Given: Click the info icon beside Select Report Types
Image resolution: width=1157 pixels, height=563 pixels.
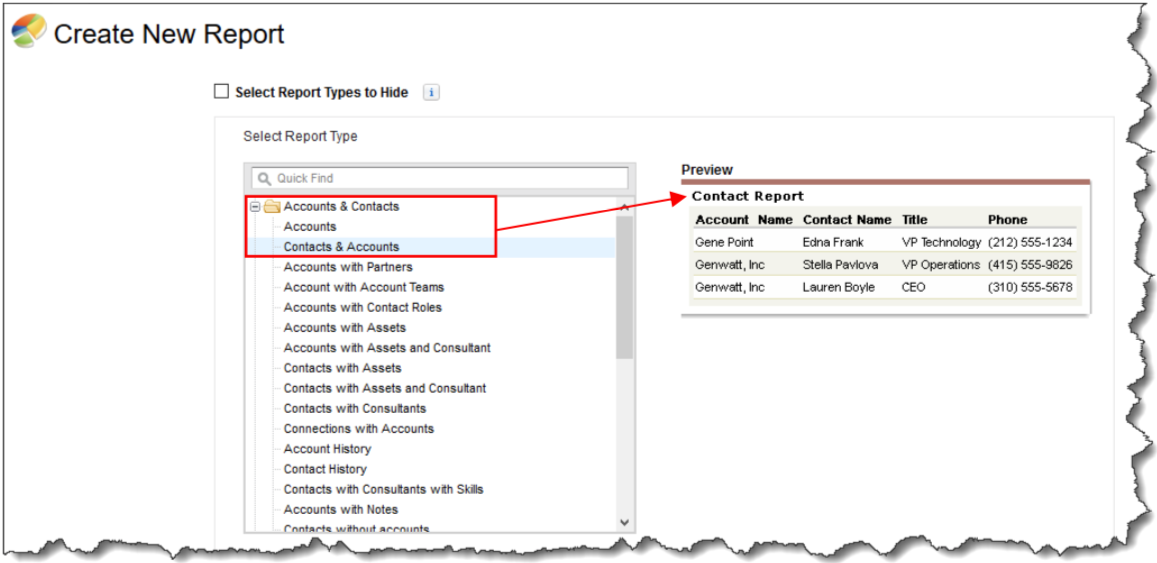Looking at the screenshot, I should coord(431,92).
